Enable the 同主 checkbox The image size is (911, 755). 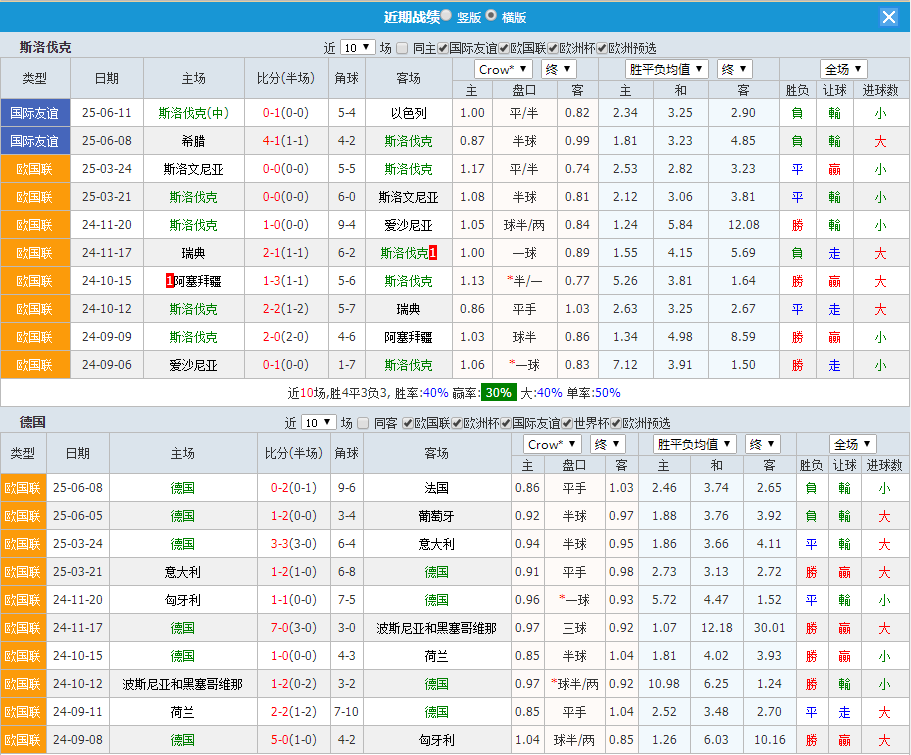pyautogui.click(x=402, y=46)
